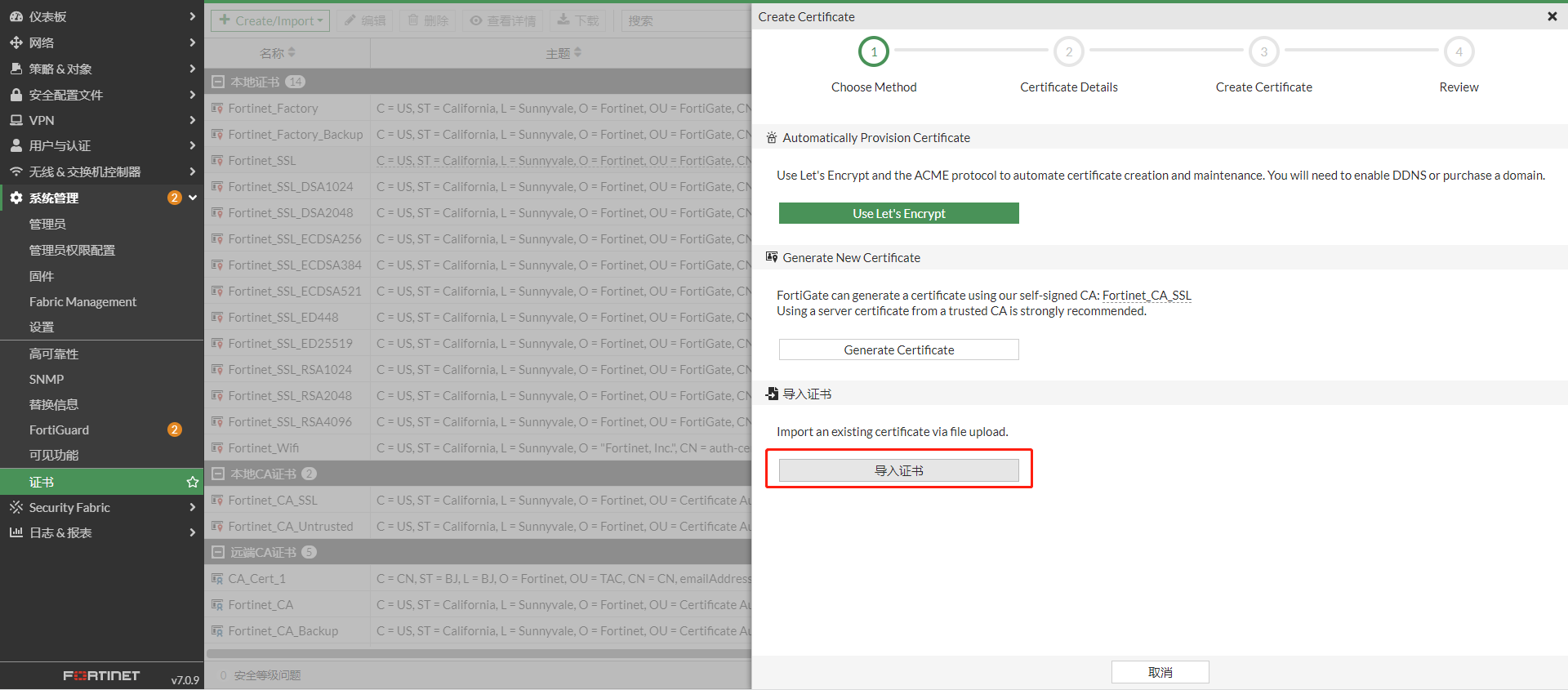This screenshot has height=690, width=1568.
Task: Open the Create/Import dropdown
Action: (270, 20)
